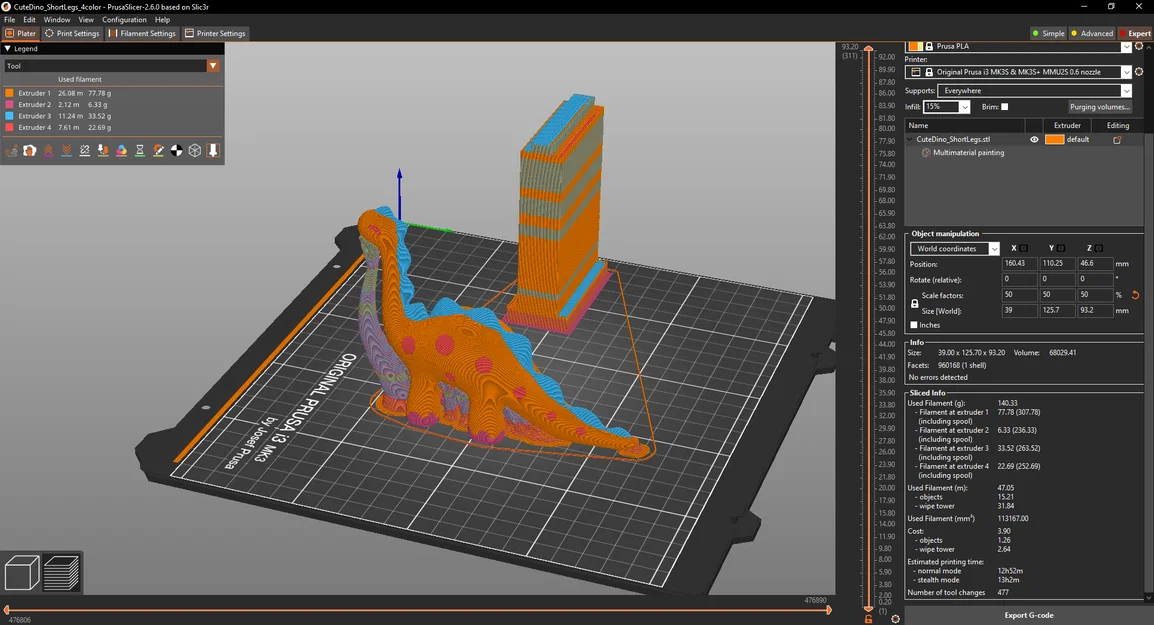
Task: Click the Y axis mirror icon
Action: 1061,248
